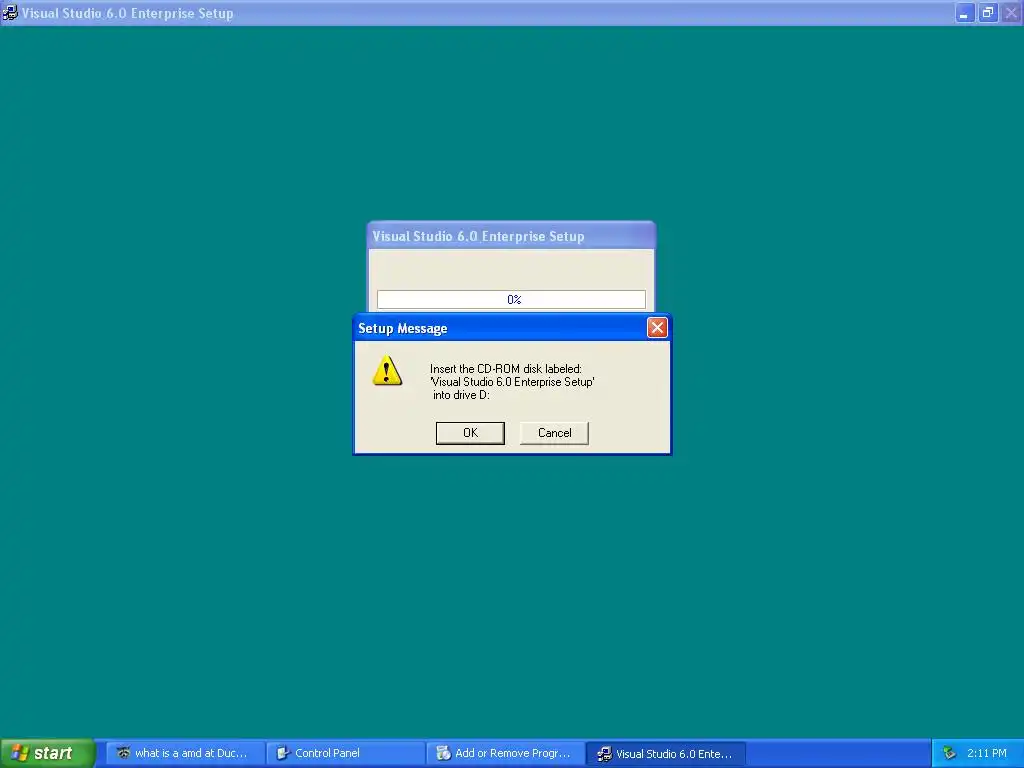The width and height of the screenshot is (1024, 768).
Task: Cancel the CD-ROM insert prompt
Action: click(x=554, y=433)
